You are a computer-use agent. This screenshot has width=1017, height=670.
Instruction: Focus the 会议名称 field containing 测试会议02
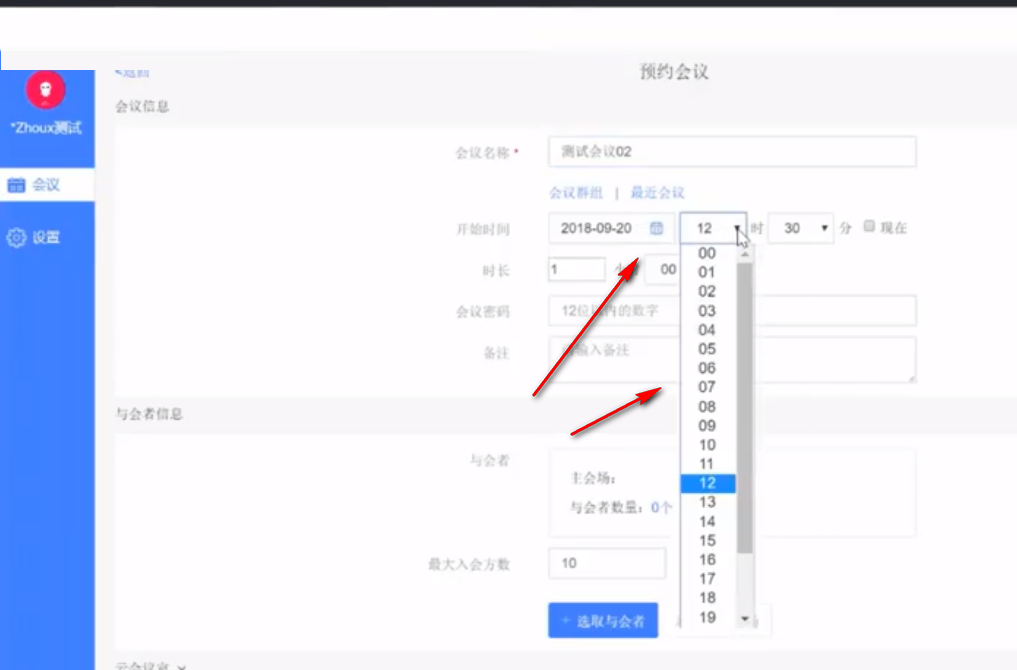732,152
